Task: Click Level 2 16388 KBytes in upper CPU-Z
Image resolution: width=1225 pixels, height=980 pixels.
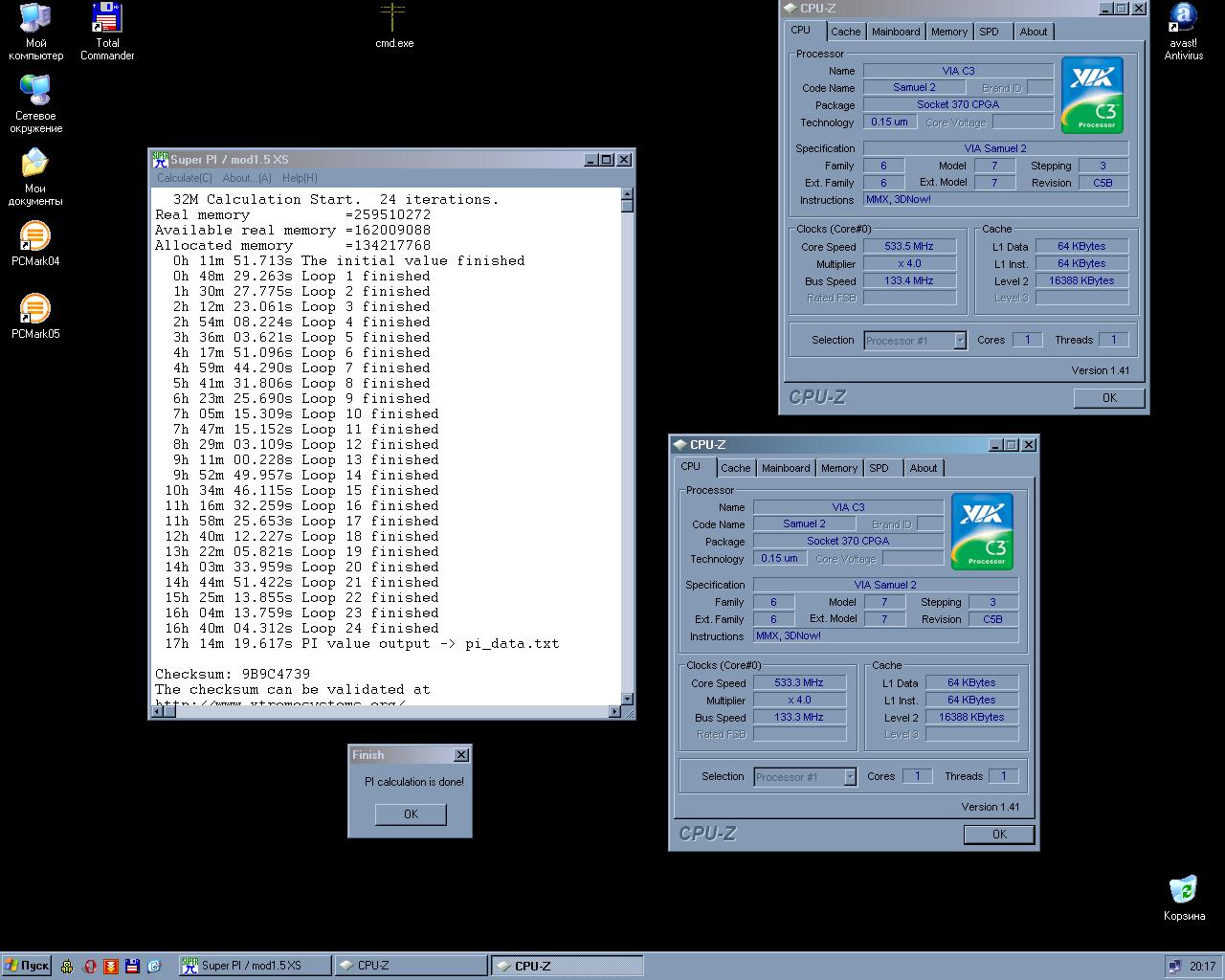Action: click(1081, 280)
